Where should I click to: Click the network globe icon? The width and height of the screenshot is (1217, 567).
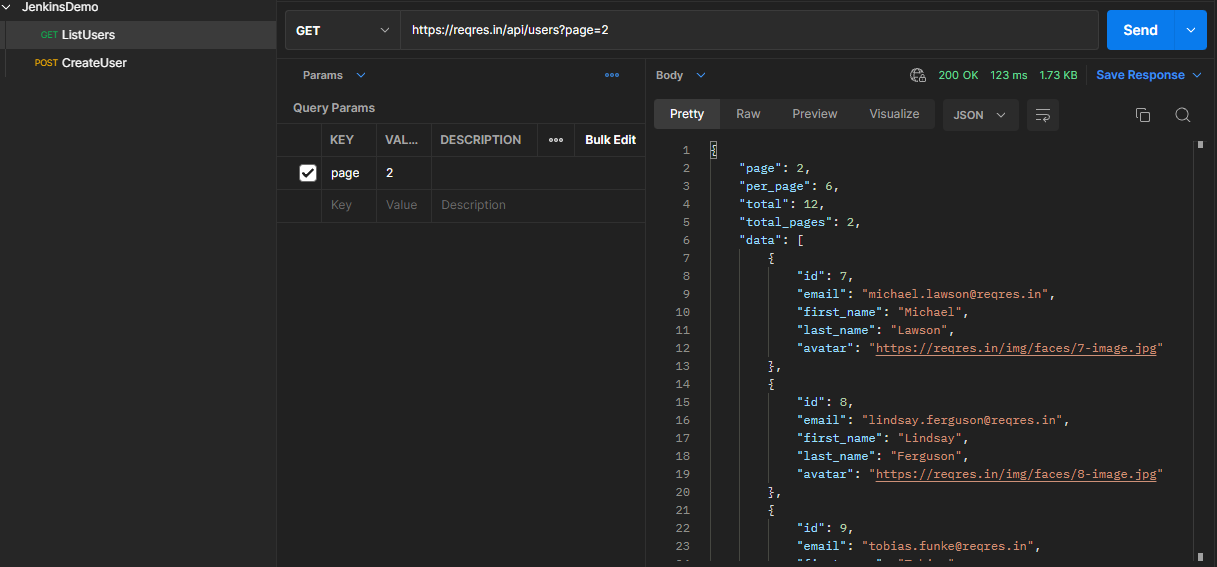[918, 75]
